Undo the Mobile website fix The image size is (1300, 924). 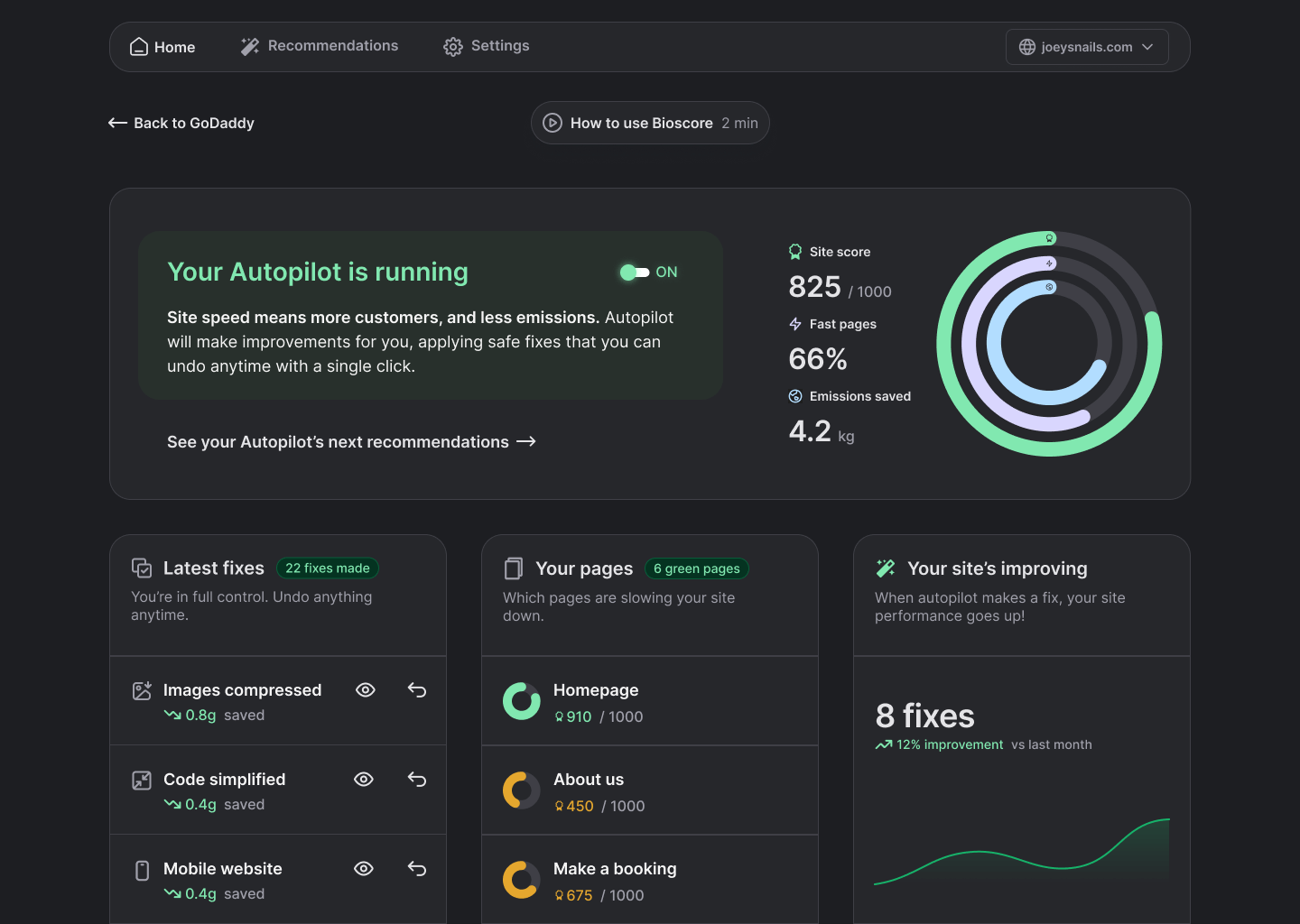click(417, 869)
